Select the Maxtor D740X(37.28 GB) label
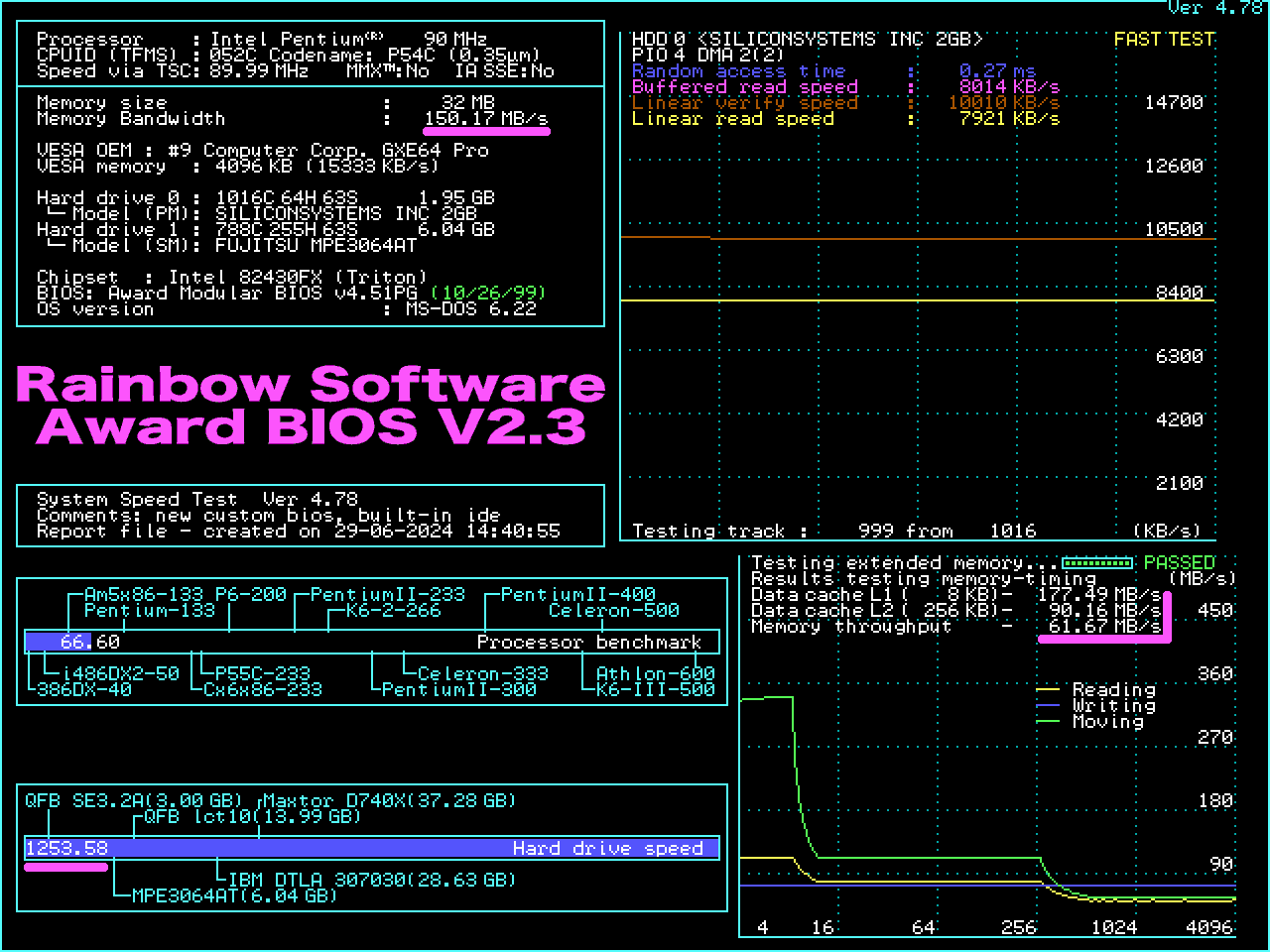The width and height of the screenshot is (1270, 952). click(x=390, y=800)
